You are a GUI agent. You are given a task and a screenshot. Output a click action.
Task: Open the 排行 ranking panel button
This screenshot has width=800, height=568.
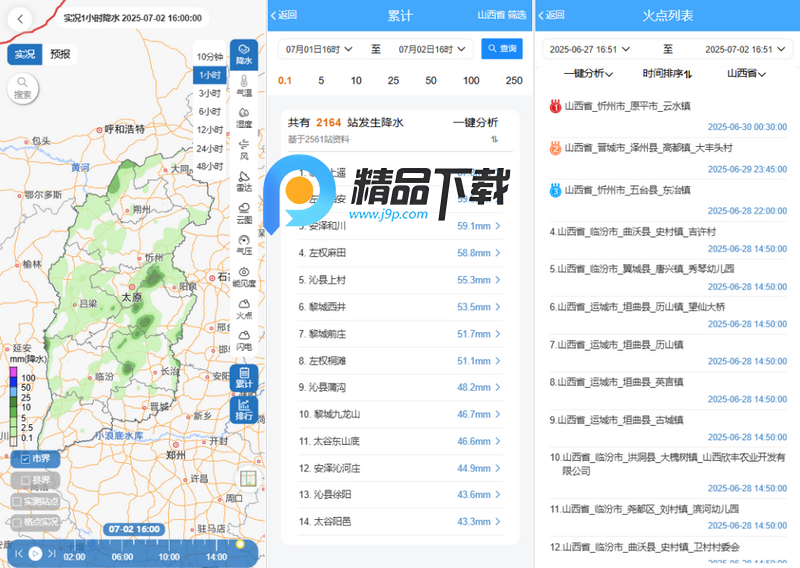(244, 410)
